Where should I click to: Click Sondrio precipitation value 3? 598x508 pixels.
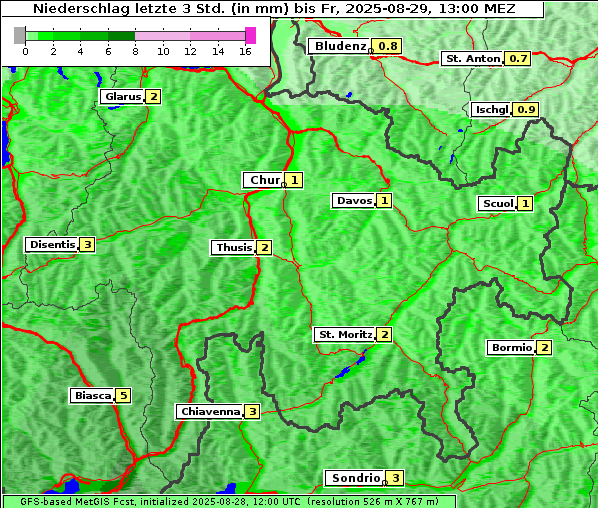click(395, 478)
